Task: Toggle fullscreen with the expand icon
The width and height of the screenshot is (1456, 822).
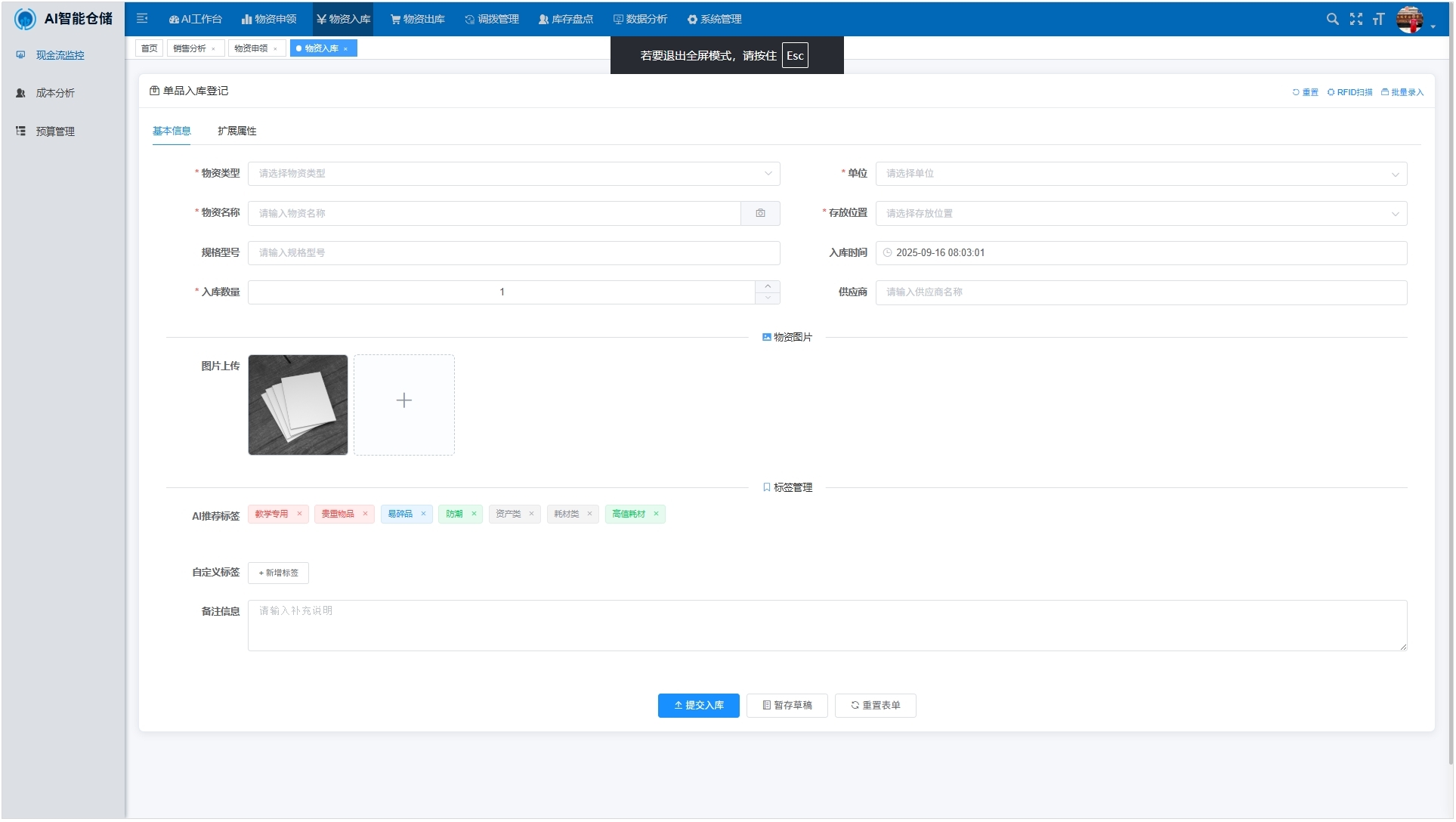Action: [1356, 19]
